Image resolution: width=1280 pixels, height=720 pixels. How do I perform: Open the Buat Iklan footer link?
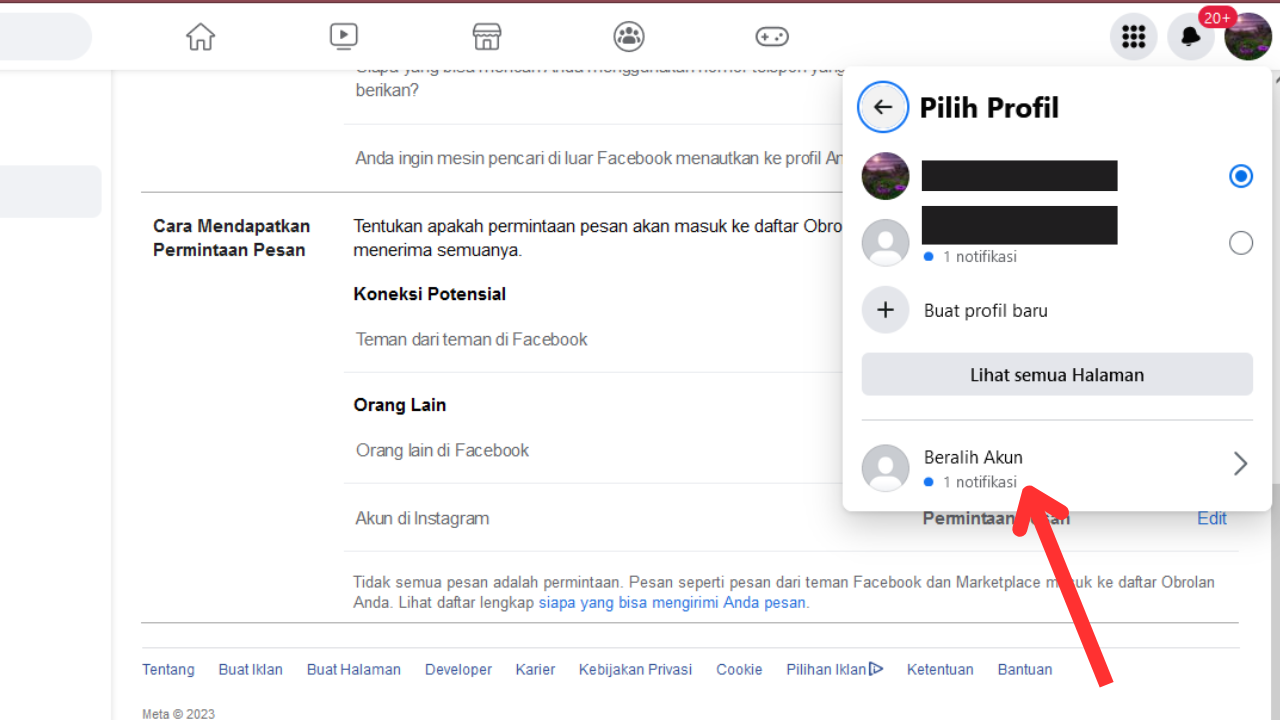[251, 669]
